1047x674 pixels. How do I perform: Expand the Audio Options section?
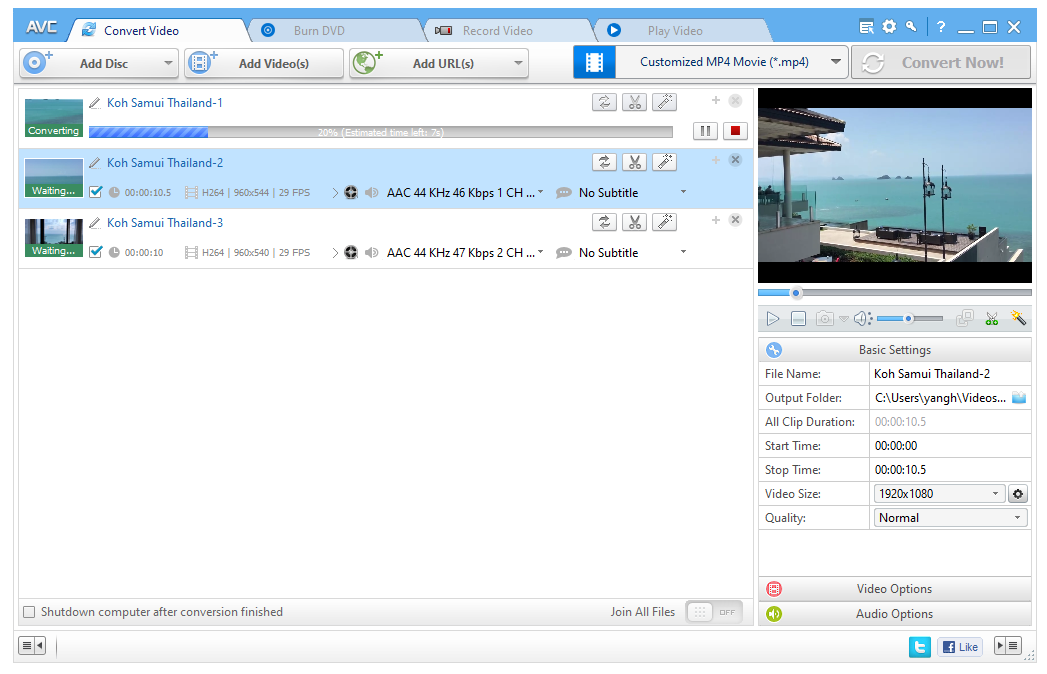click(x=895, y=613)
